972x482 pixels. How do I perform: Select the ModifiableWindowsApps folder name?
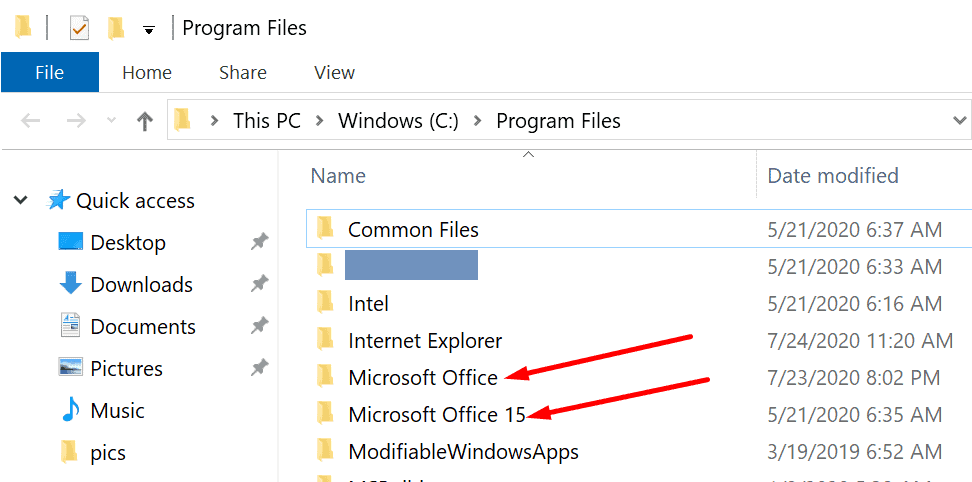pyautogui.click(x=464, y=452)
